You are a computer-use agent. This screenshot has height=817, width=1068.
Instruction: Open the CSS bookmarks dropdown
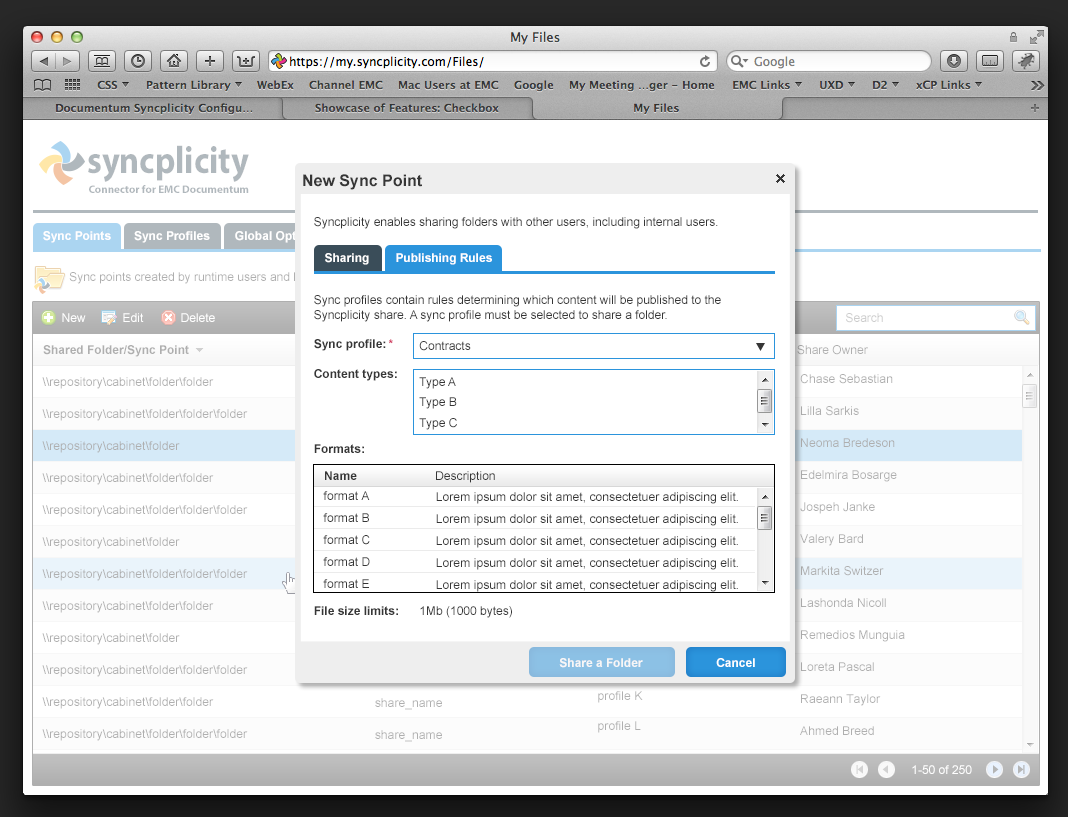[113, 84]
